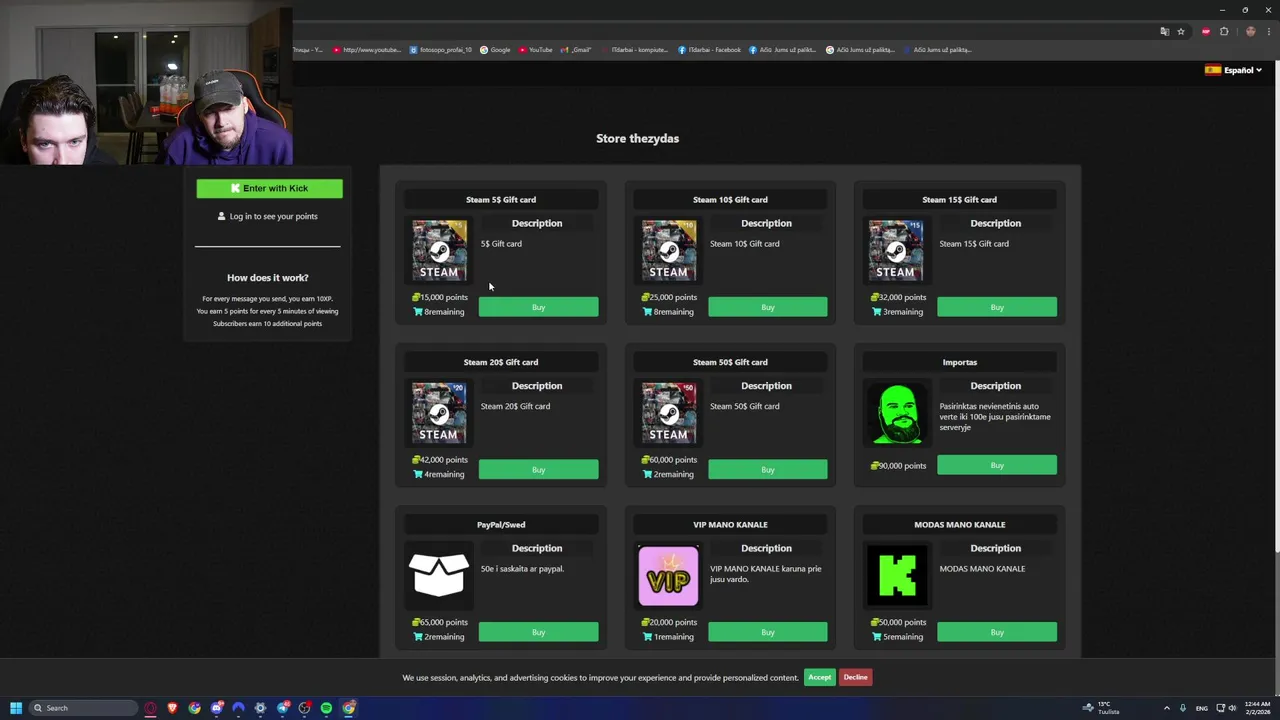Open the weather widget showing 13°C
This screenshot has width=1280, height=720.
pyautogui.click(x=1103, y=708)
